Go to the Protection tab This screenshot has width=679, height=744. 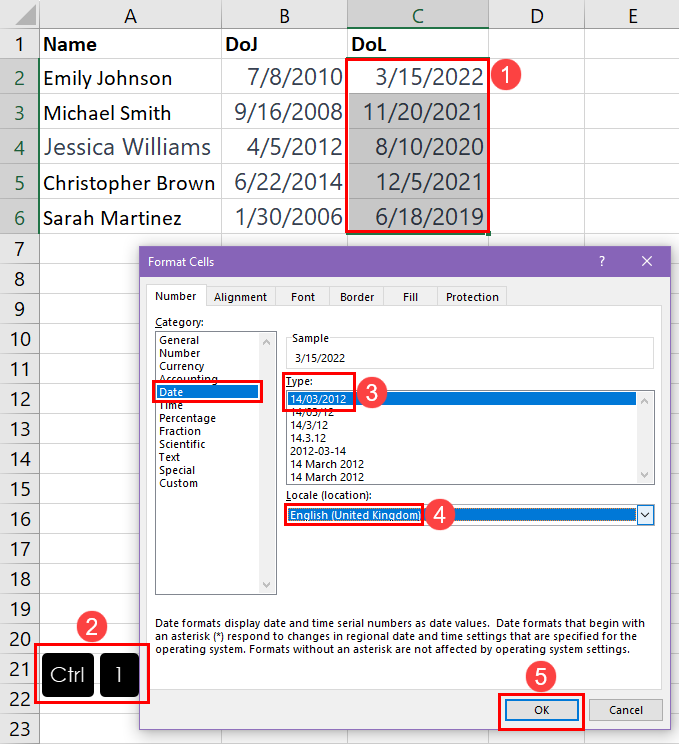(472, 297)
